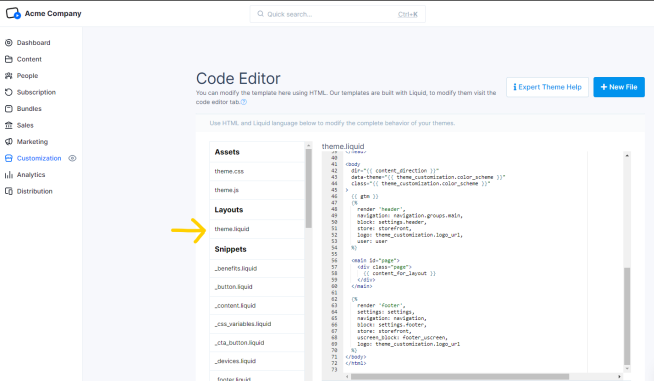Click the Bundles box icon
This screenshot has height=381, width=654.
coord(9,108)
